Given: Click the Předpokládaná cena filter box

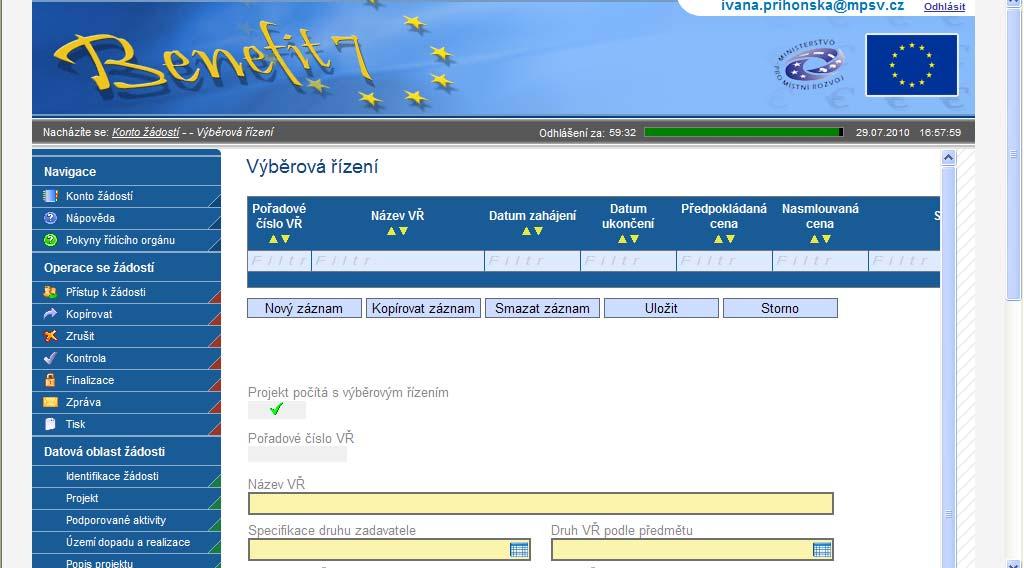Looking at the screenshot, I should pyautogui.click(x=724, y=261).
